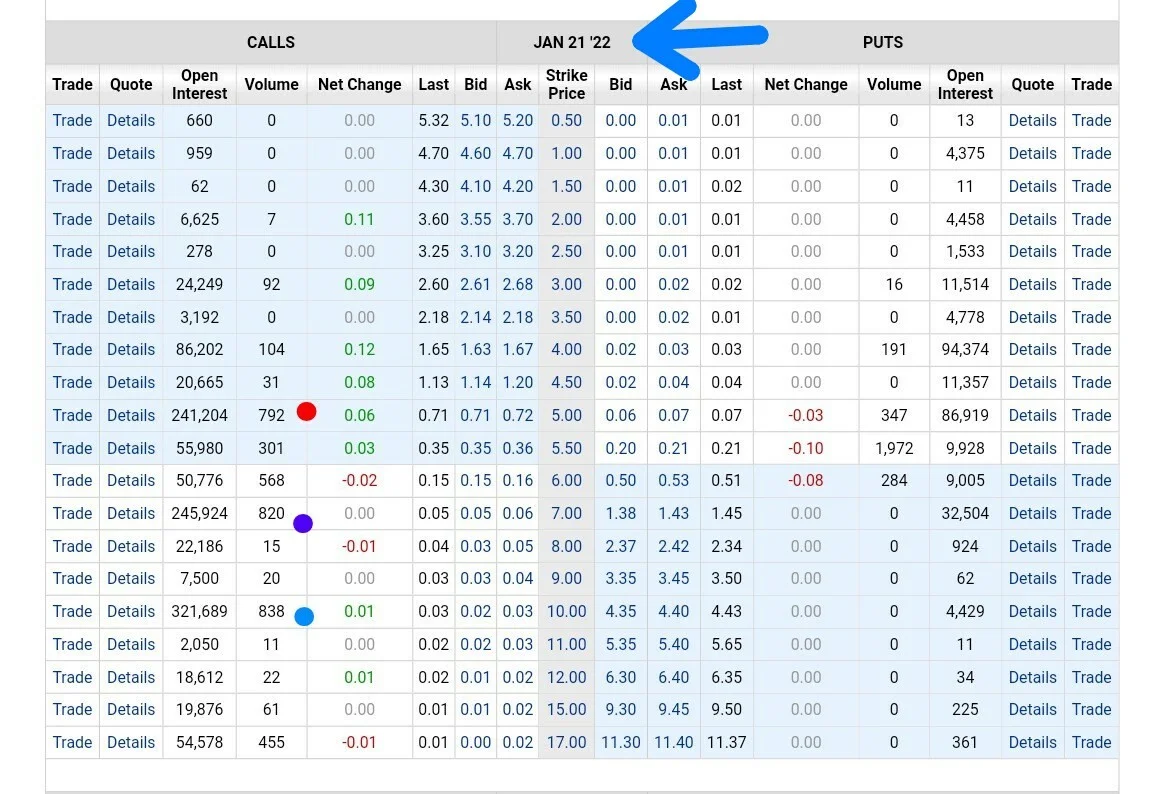The image size is (1158, 794).
Task: Select calls last price 5.32
Action: (434, 120)
